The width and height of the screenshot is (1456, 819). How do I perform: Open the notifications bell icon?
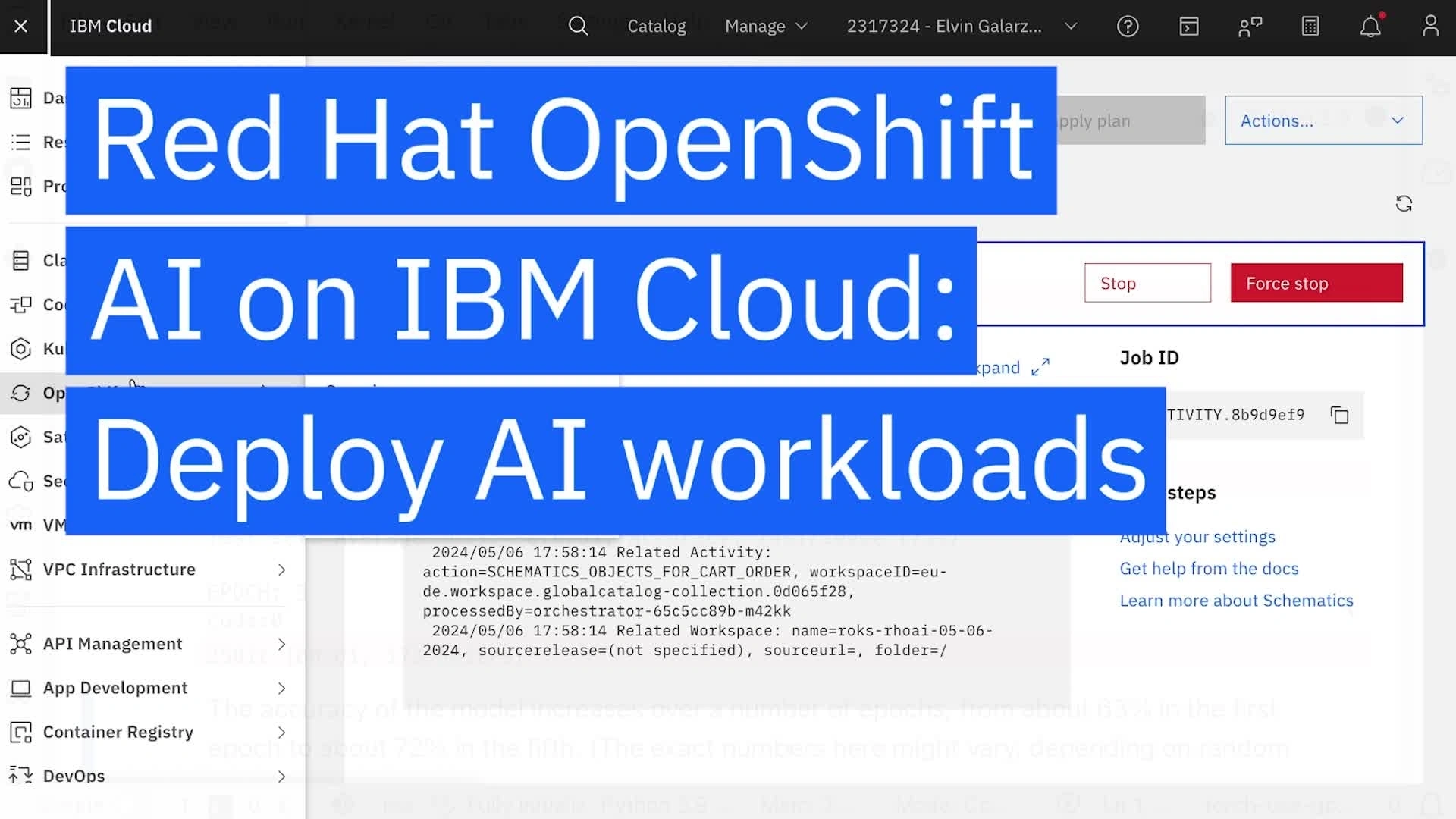click(1370, 27)
